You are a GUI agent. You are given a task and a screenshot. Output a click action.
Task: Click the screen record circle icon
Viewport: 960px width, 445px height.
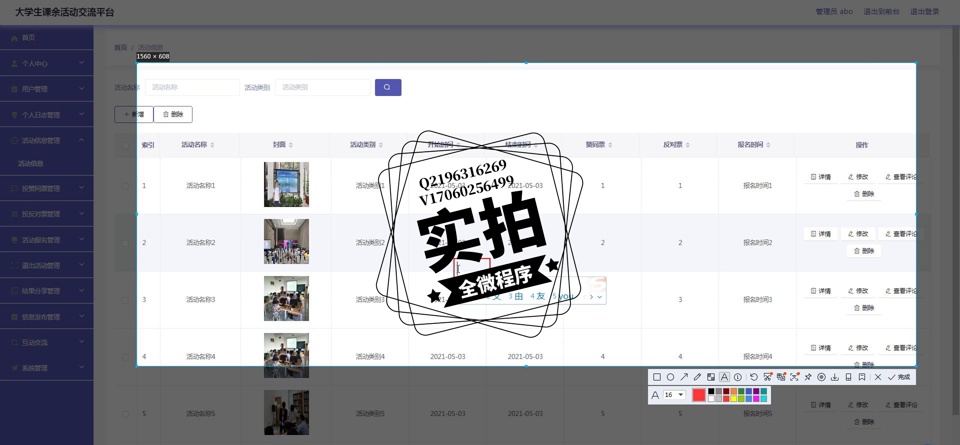[821, 377]
